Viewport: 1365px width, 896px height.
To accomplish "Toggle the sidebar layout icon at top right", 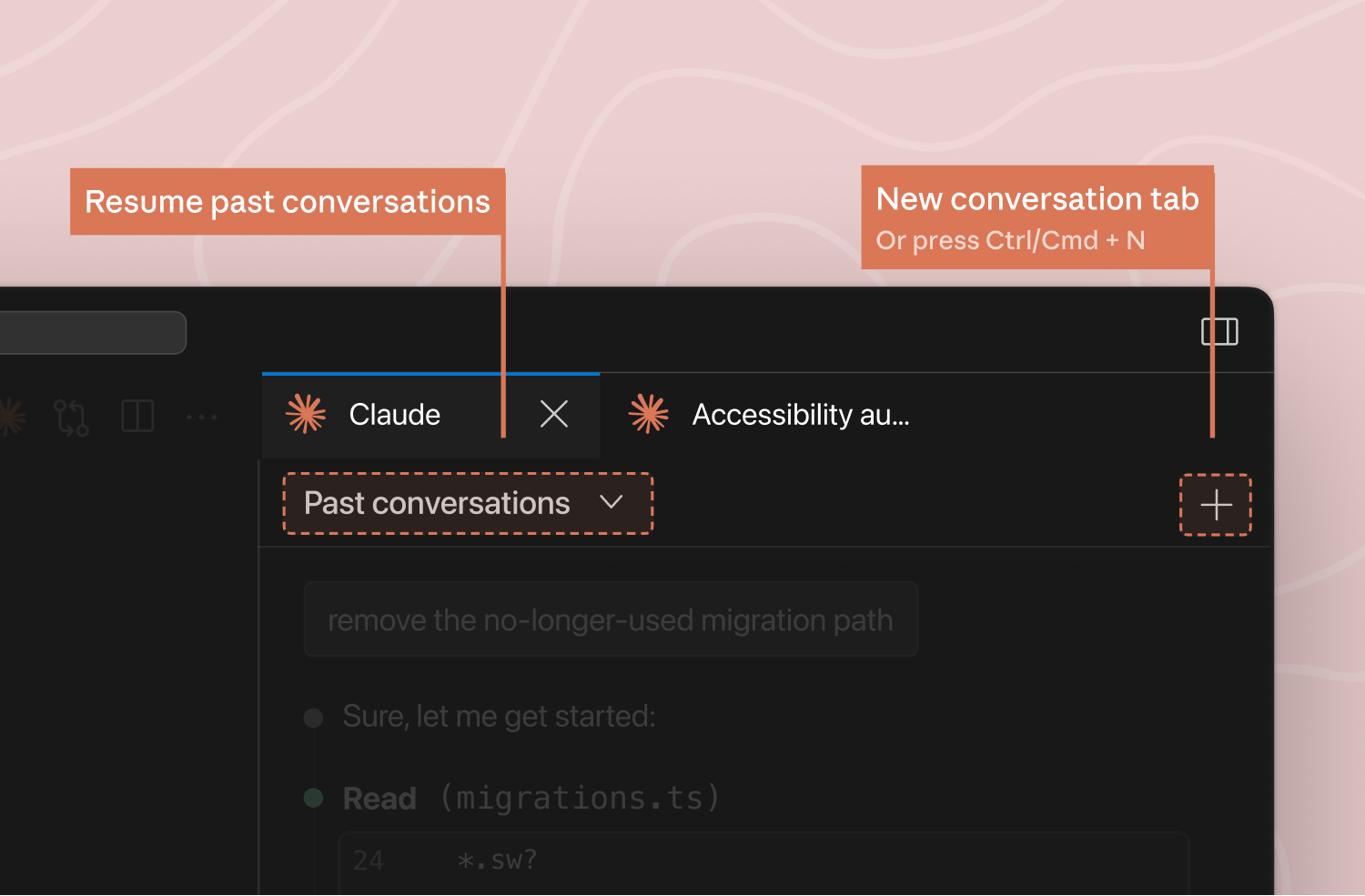I will [1219, 332].
